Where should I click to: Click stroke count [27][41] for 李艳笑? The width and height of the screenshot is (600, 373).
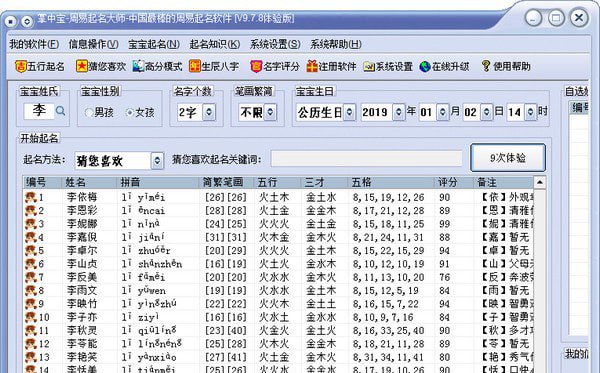coord(226,357)
